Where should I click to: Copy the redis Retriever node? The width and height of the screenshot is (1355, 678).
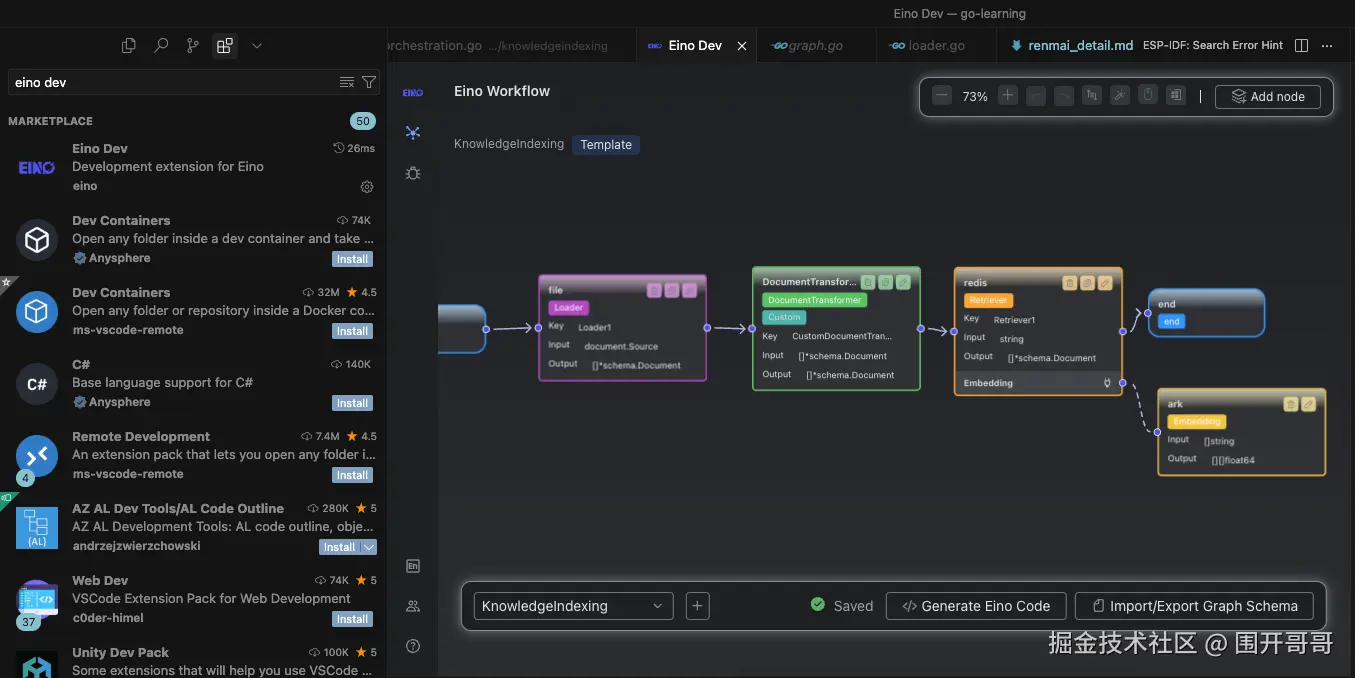(x=1087, y=283)
